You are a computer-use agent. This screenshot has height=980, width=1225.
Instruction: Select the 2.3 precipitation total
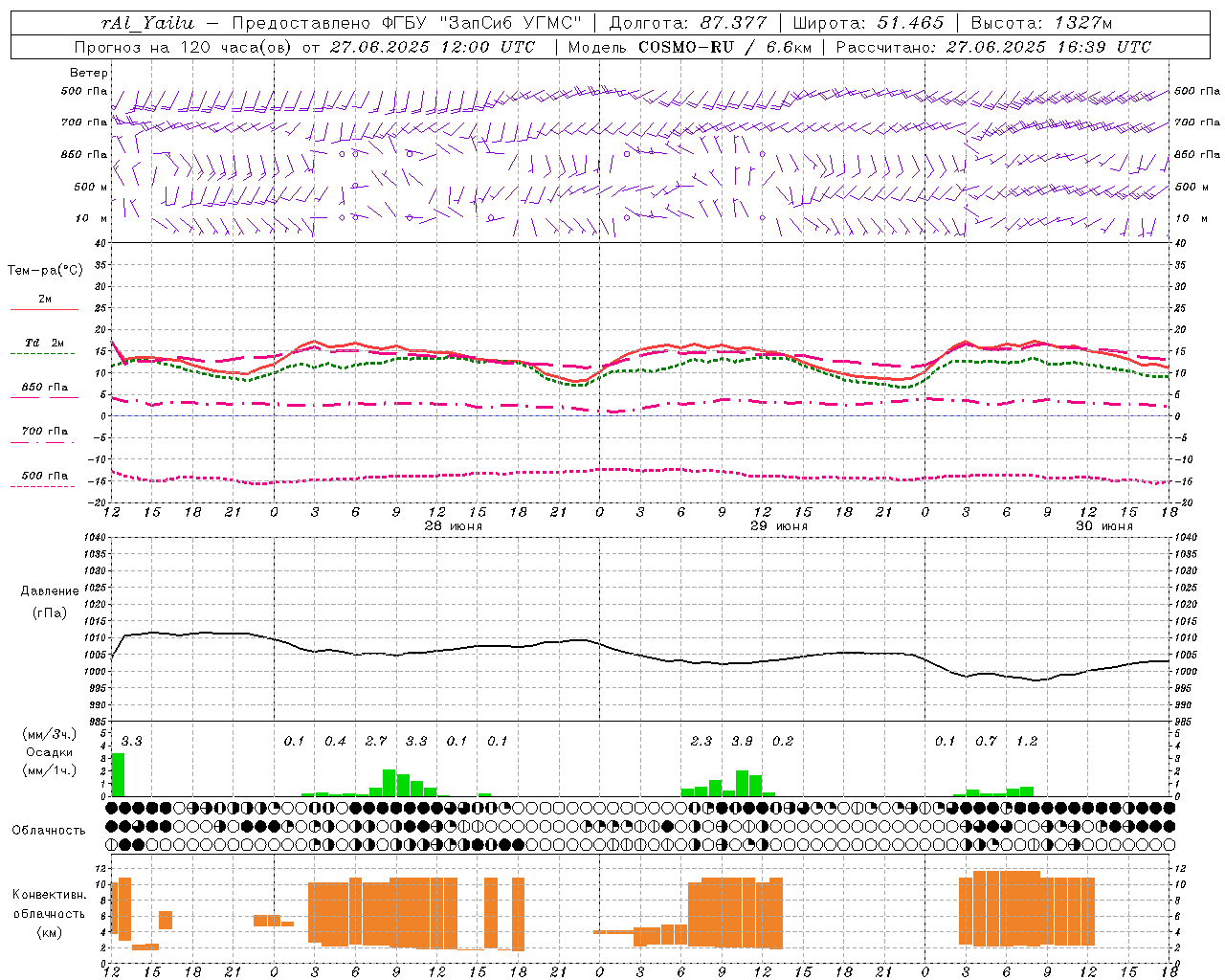point(702,742)
